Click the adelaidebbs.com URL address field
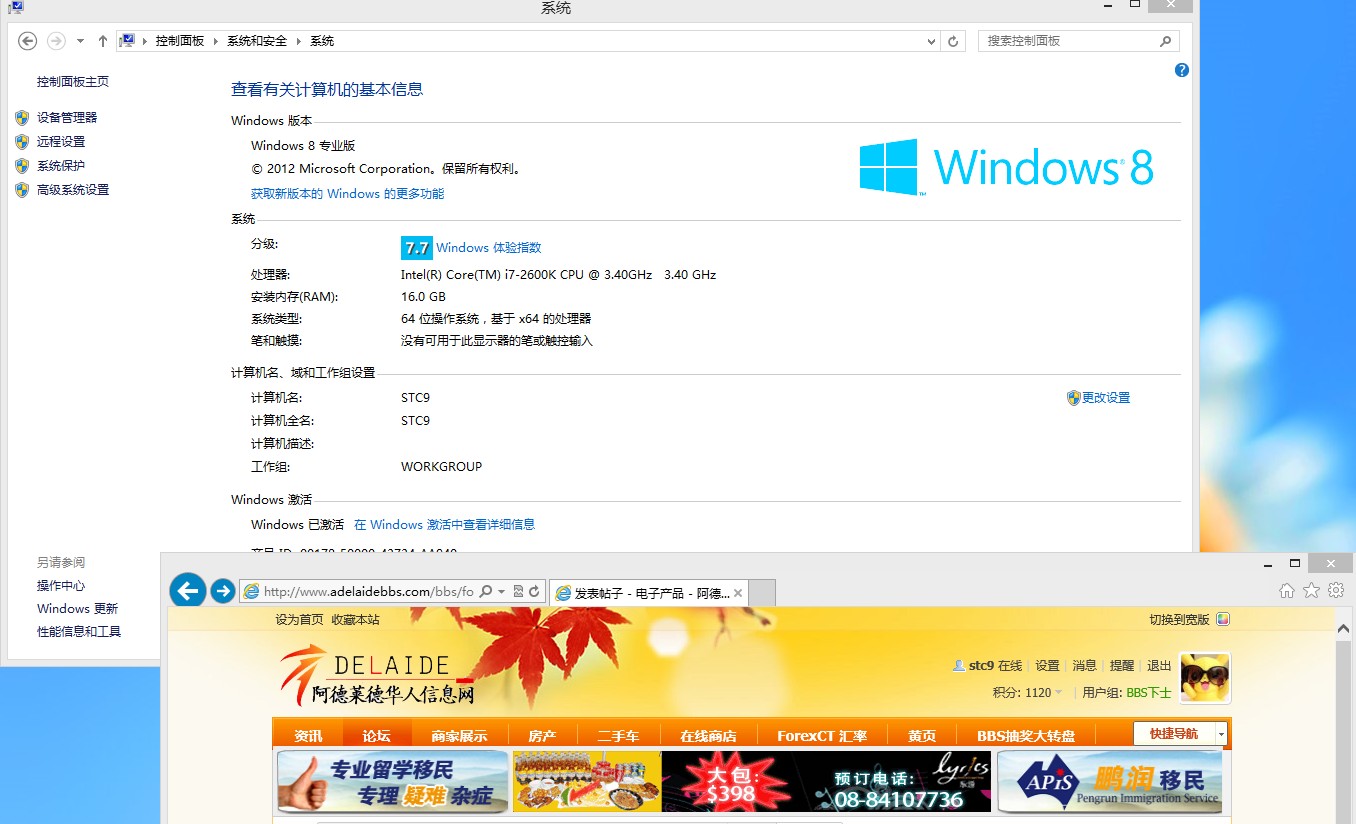 point(368,592)
